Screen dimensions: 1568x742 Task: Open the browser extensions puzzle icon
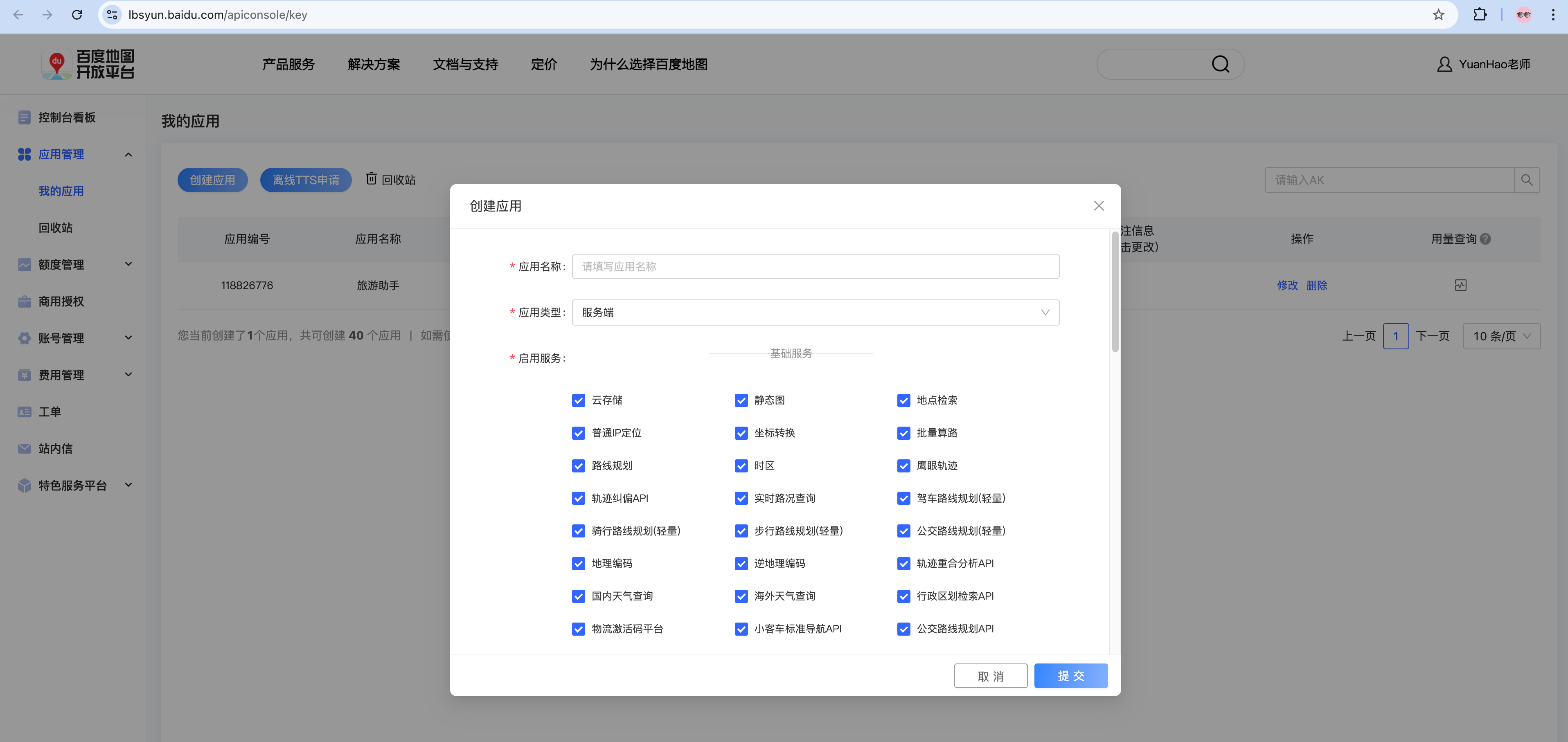point(1480,15)
